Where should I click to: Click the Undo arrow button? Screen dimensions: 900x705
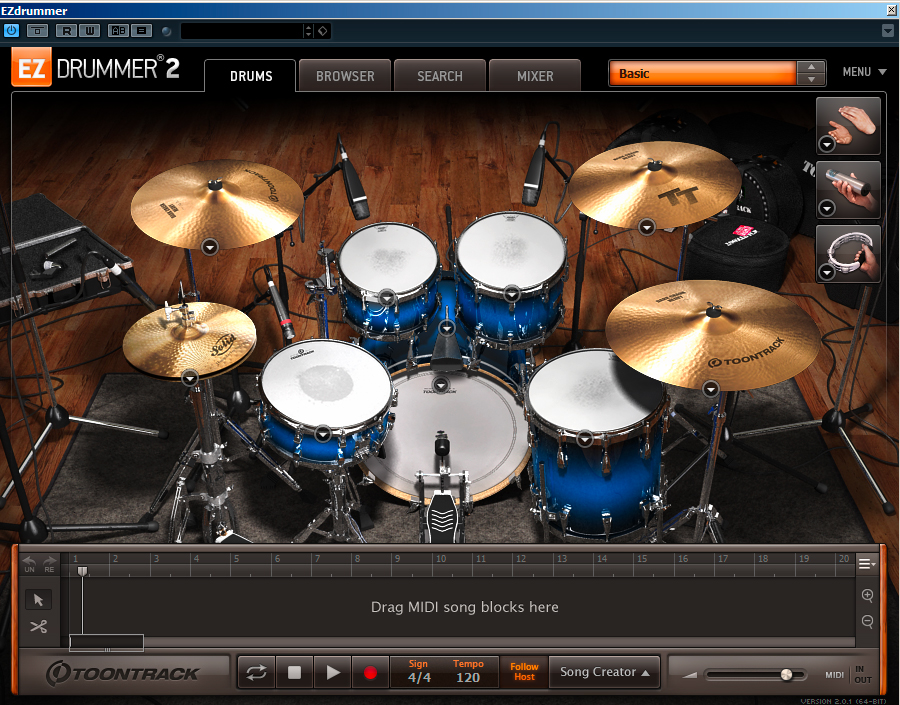[29, 564]
